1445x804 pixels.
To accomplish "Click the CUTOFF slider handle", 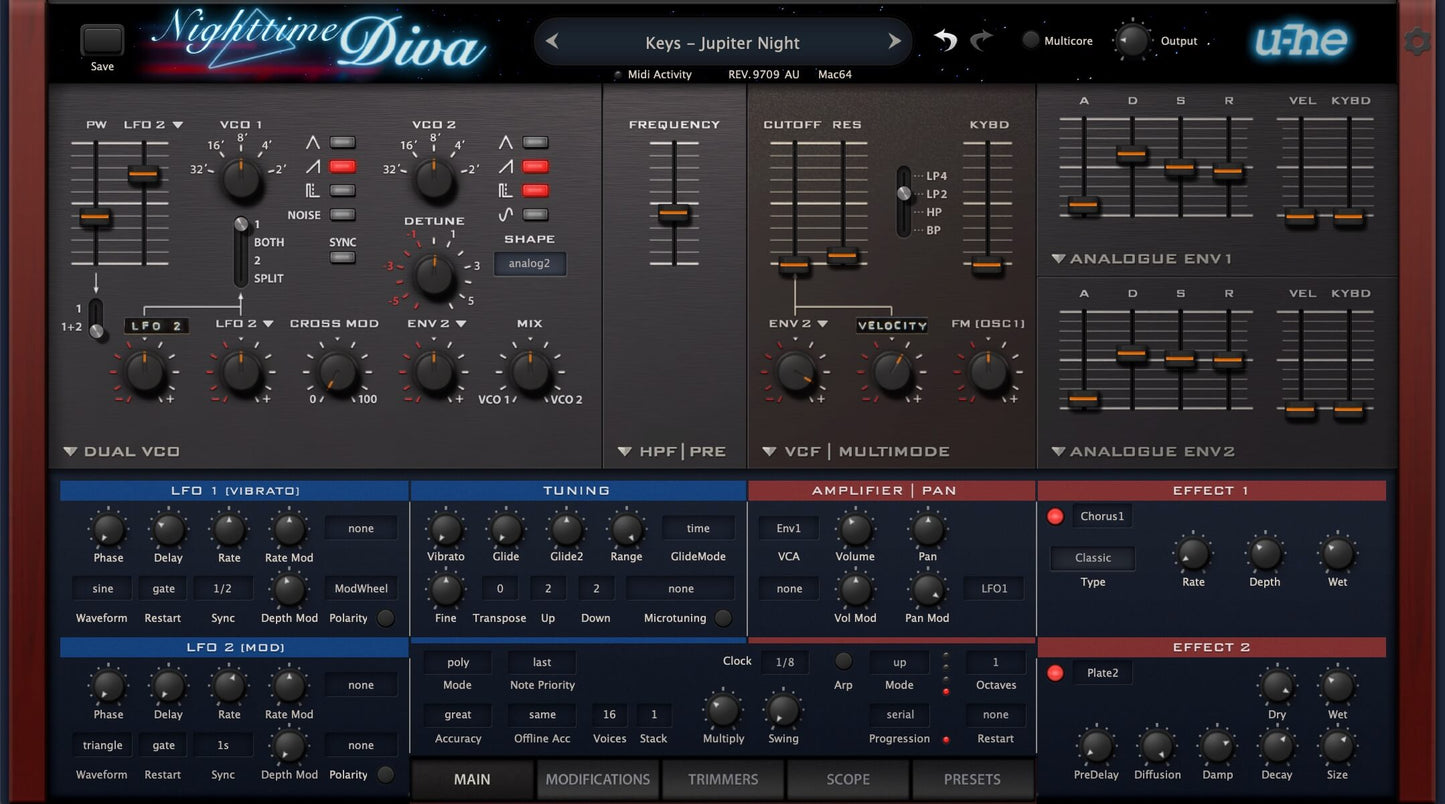I will 794,265.
